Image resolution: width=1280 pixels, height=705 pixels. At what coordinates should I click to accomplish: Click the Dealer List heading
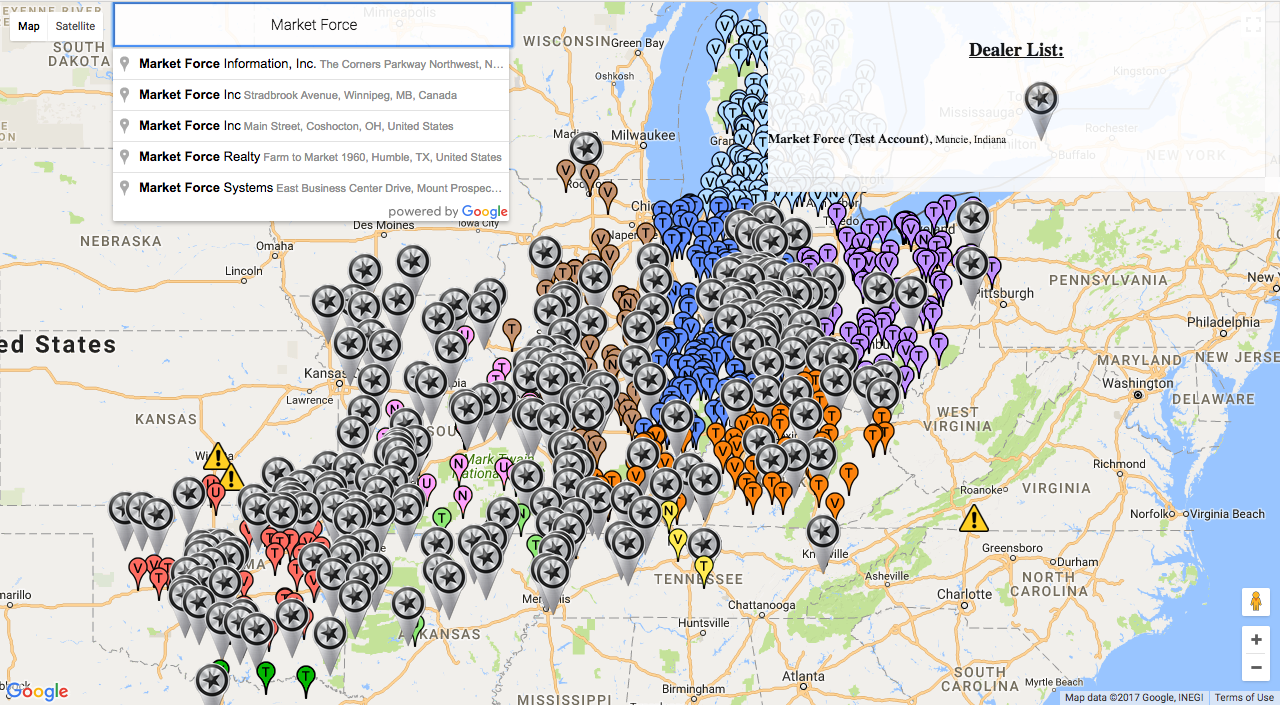point(1016,50)
